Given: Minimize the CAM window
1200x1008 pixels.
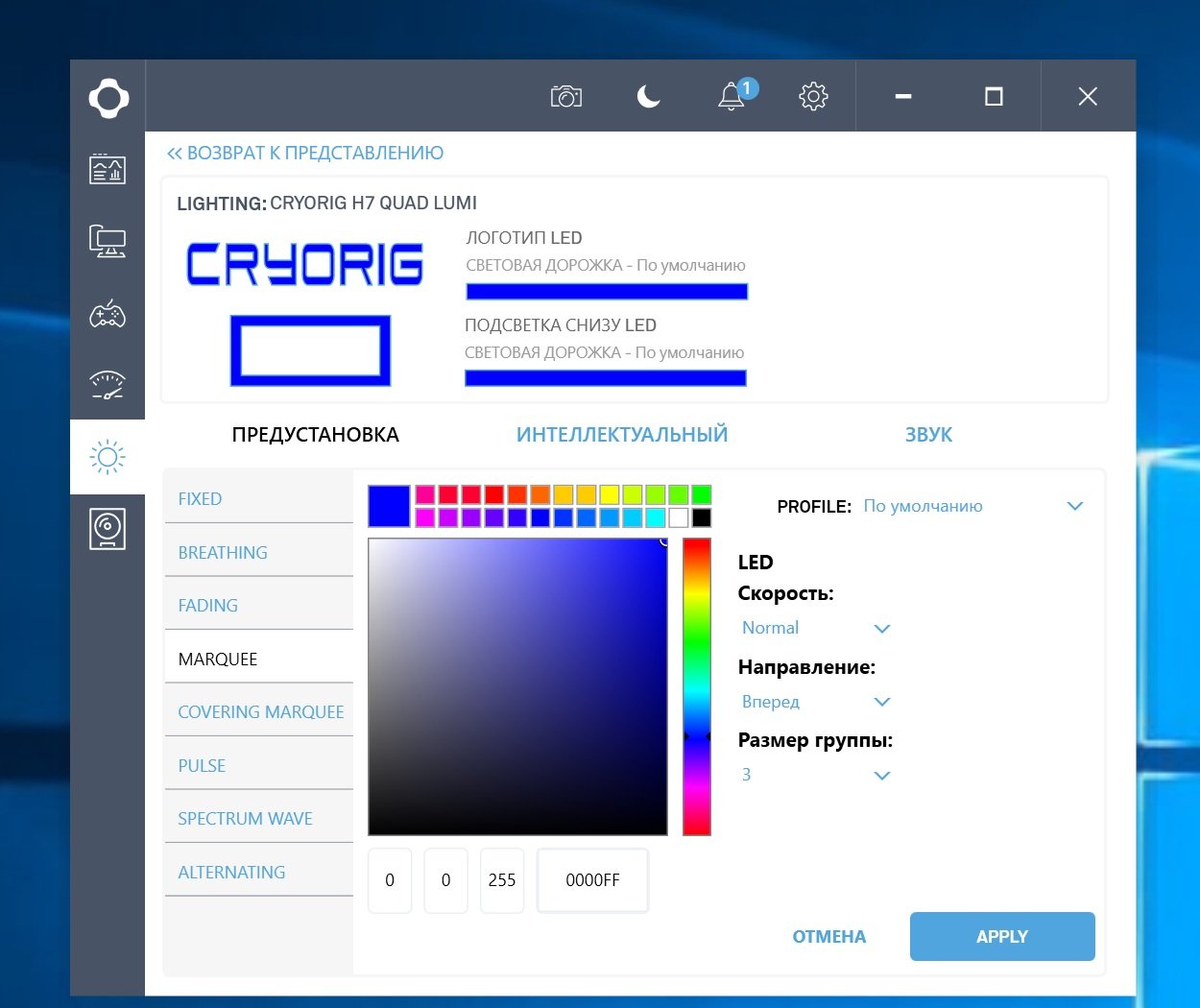Looking at the screenshot, I should click(x=902, y=96).
